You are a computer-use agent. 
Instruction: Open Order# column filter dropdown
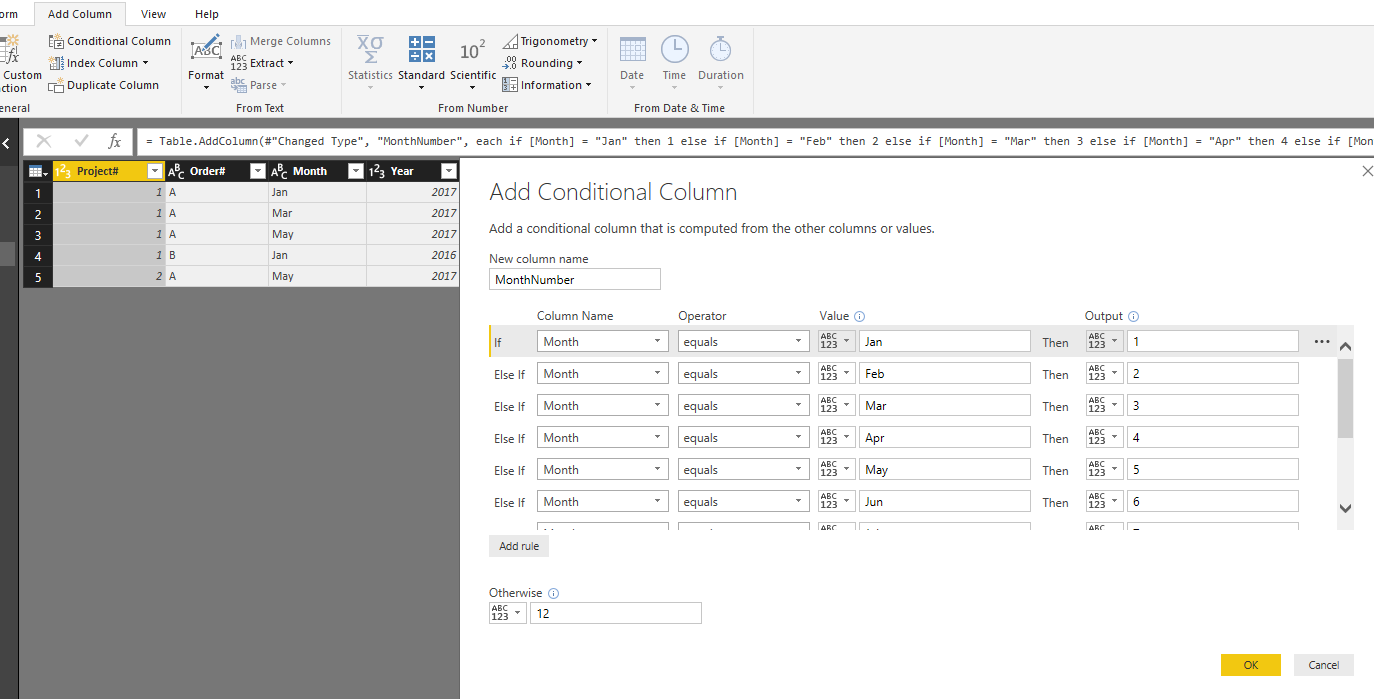point(257,171)
